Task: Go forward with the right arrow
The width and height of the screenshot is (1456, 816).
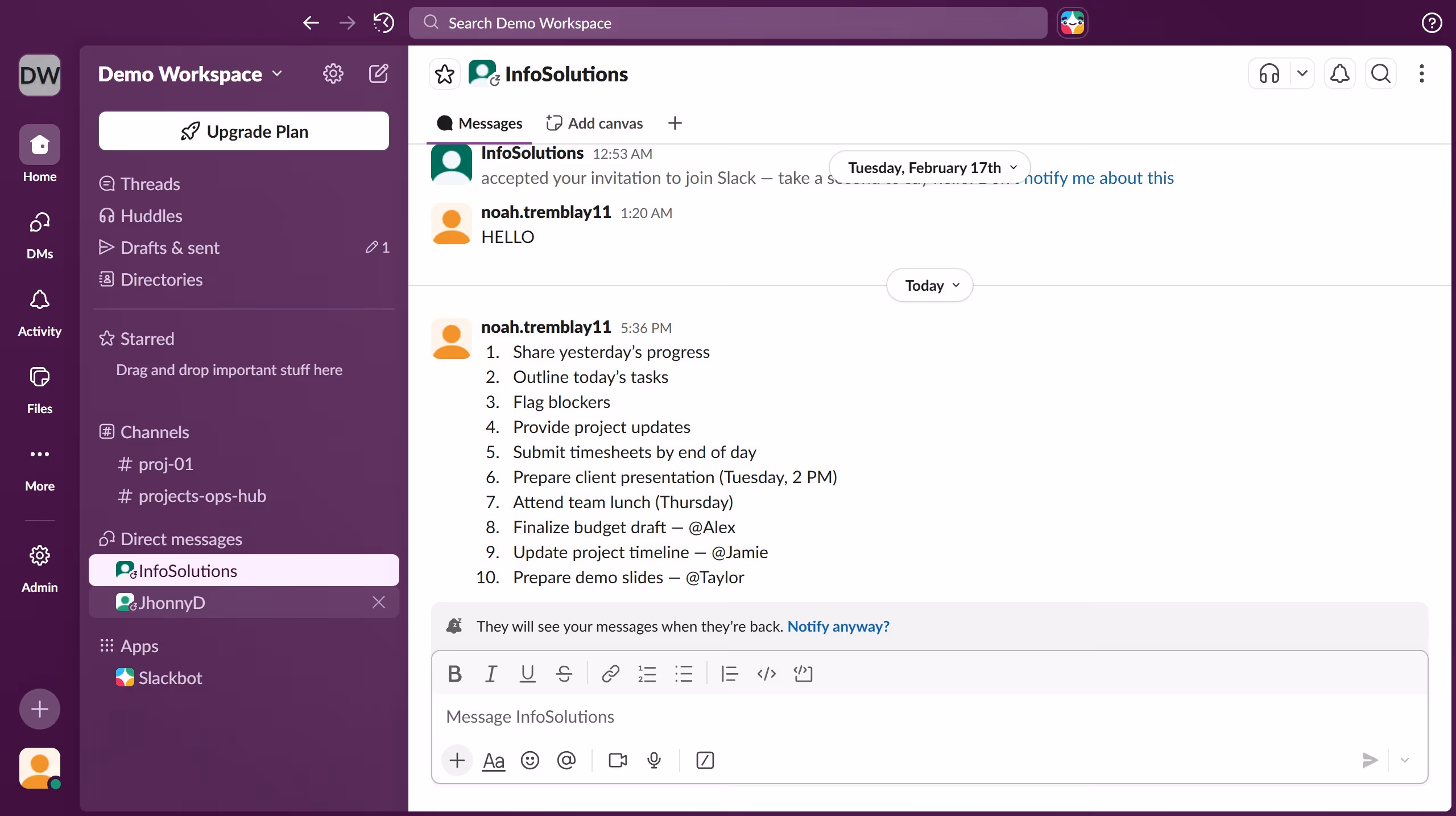Action: coord(347,23)
